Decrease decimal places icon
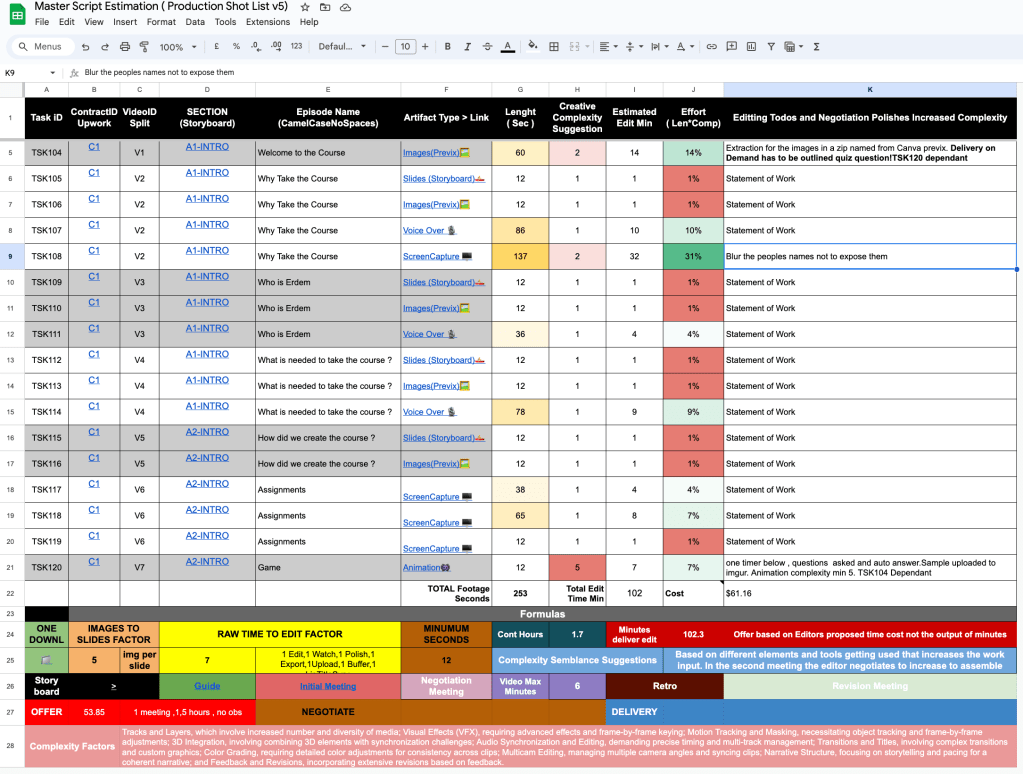1023x774 pixels. pyautogui.click(x=256, y=46)
